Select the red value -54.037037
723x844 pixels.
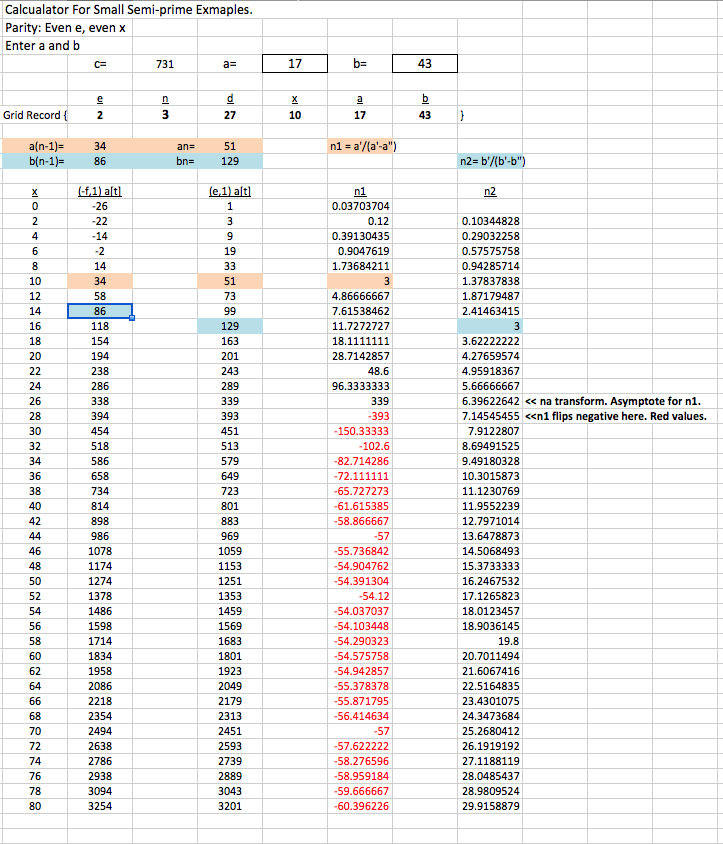pos(360,611)
